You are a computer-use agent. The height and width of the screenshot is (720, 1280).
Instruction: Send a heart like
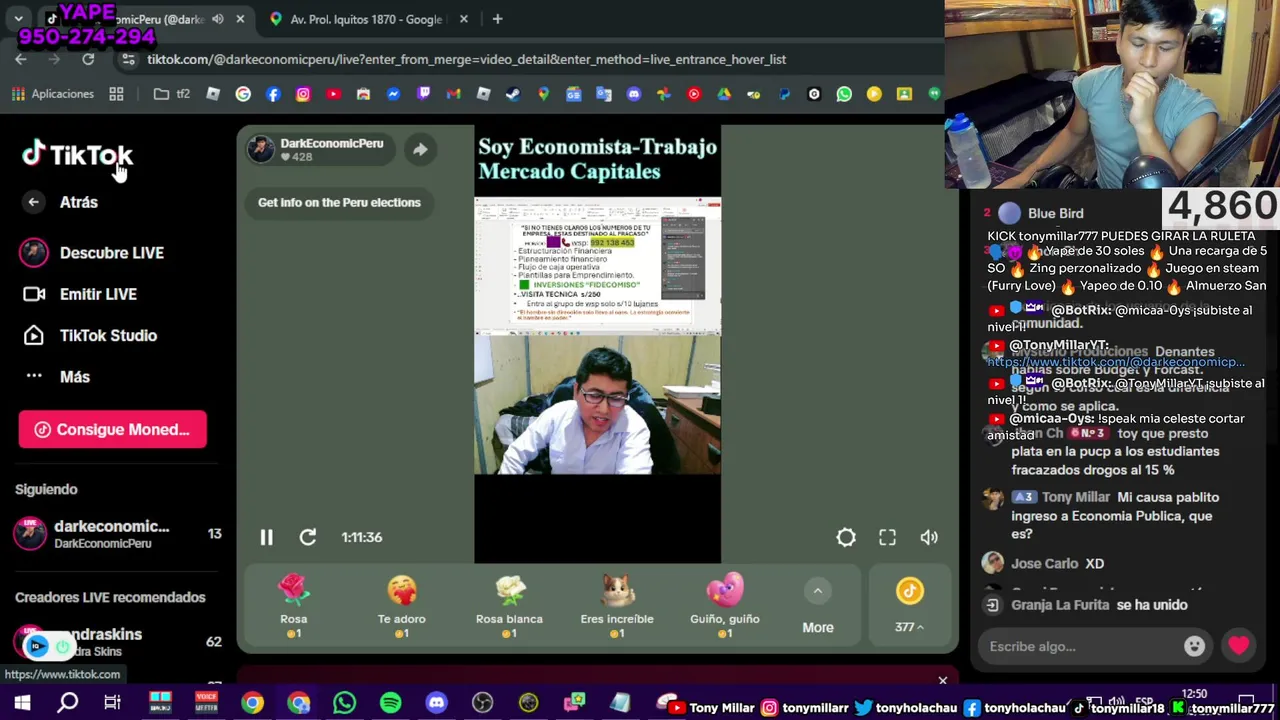[x=1239, y=646]
